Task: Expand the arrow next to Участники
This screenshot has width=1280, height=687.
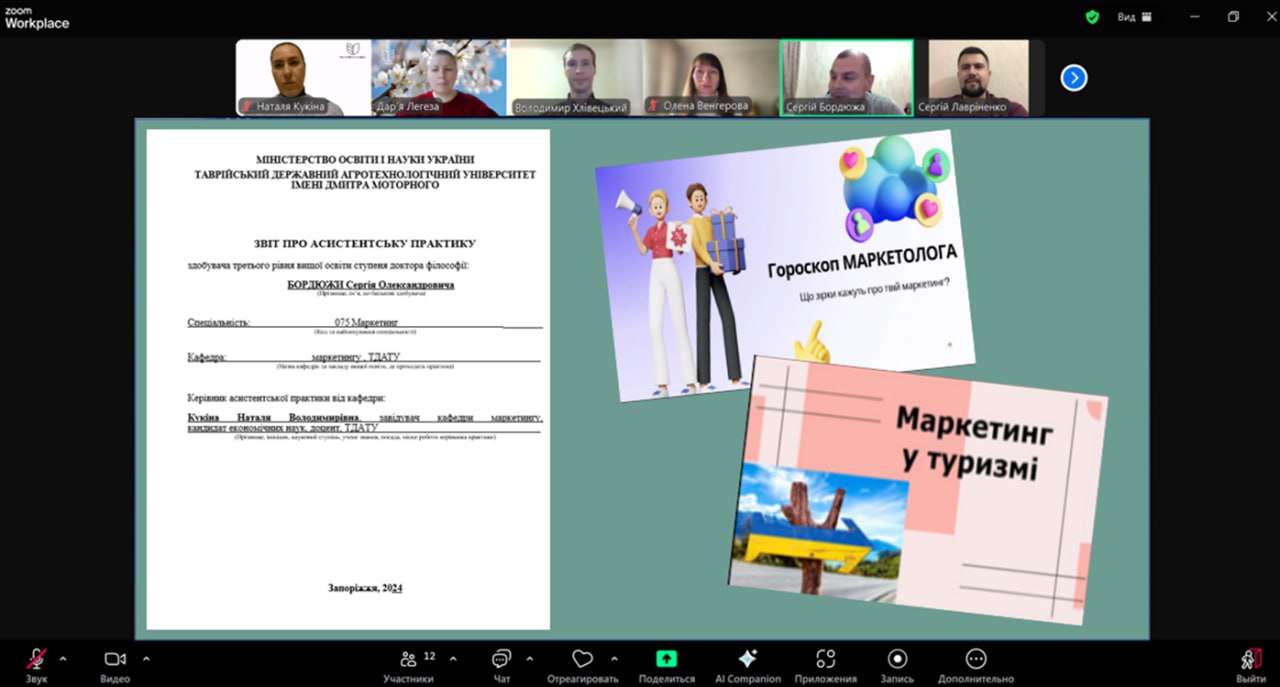Action: pyautogui.click(x=453, y=659)
